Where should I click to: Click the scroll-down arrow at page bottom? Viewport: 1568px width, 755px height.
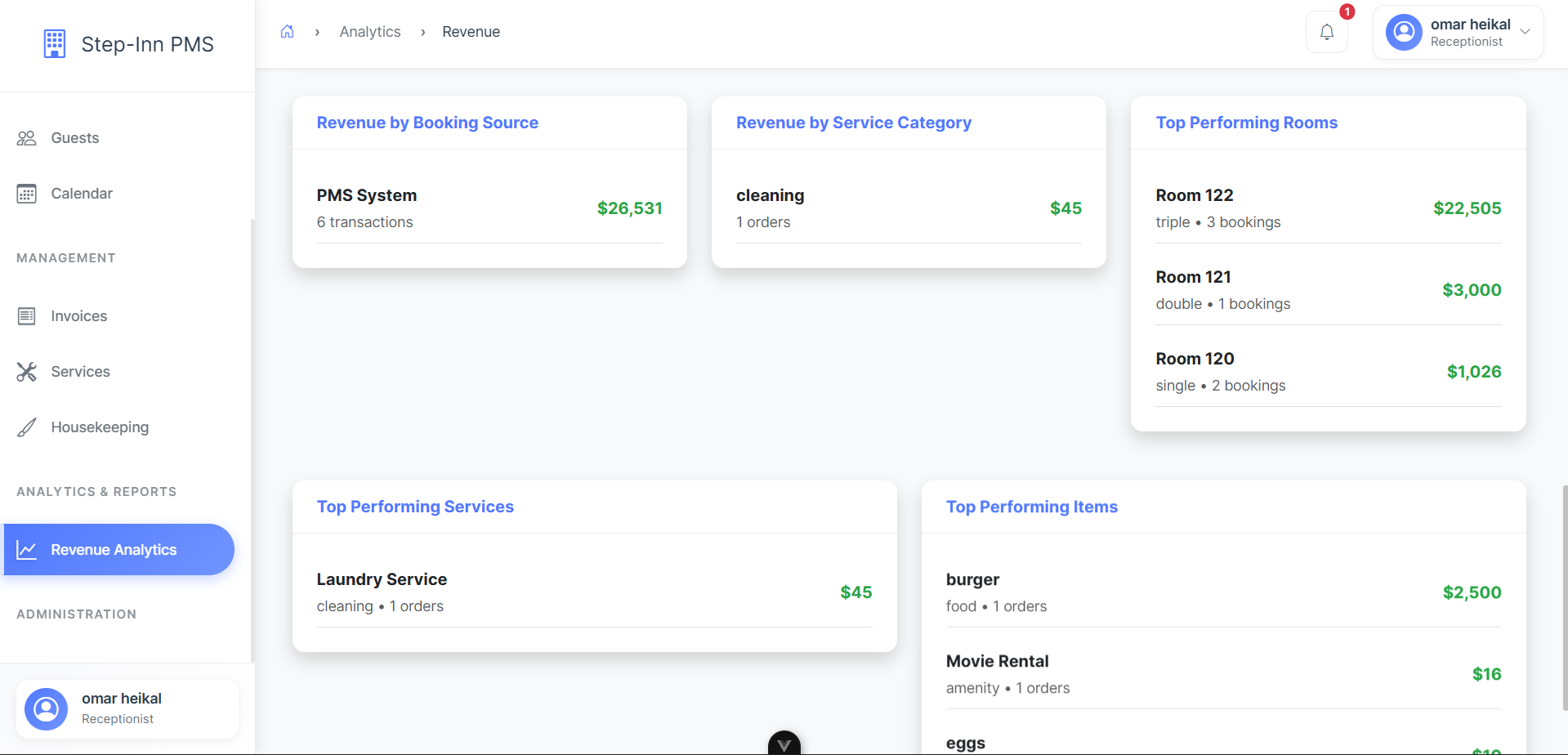click(x=782, y=744)
